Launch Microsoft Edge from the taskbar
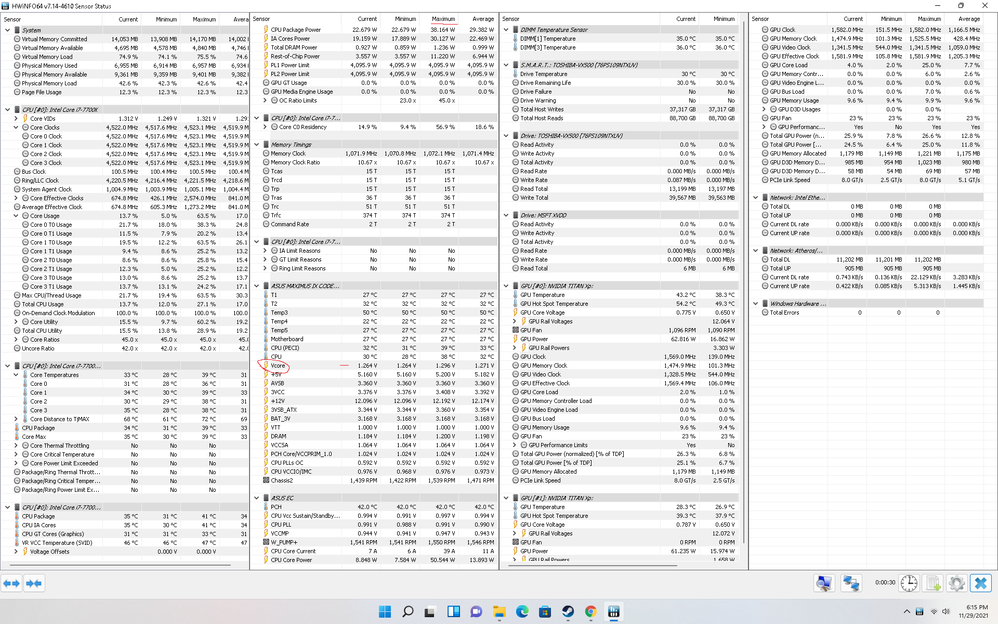This screenshot has width=998, height=624. click(x=522, y=612)
